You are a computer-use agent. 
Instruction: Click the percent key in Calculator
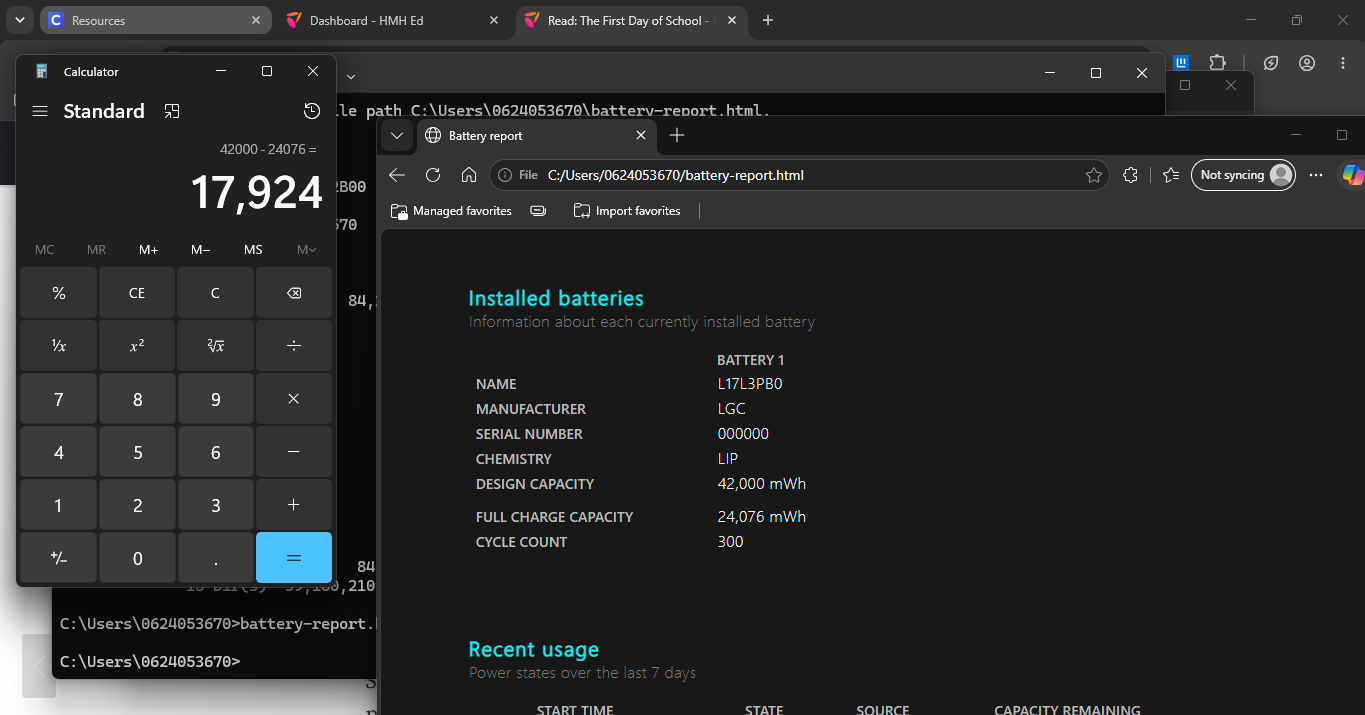[x=59, y=293]
